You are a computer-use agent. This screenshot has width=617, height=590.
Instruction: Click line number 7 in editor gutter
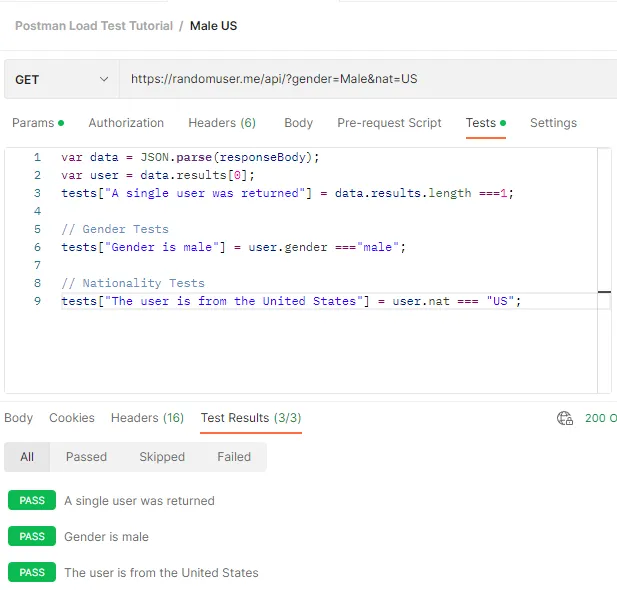tap(37, 265)
